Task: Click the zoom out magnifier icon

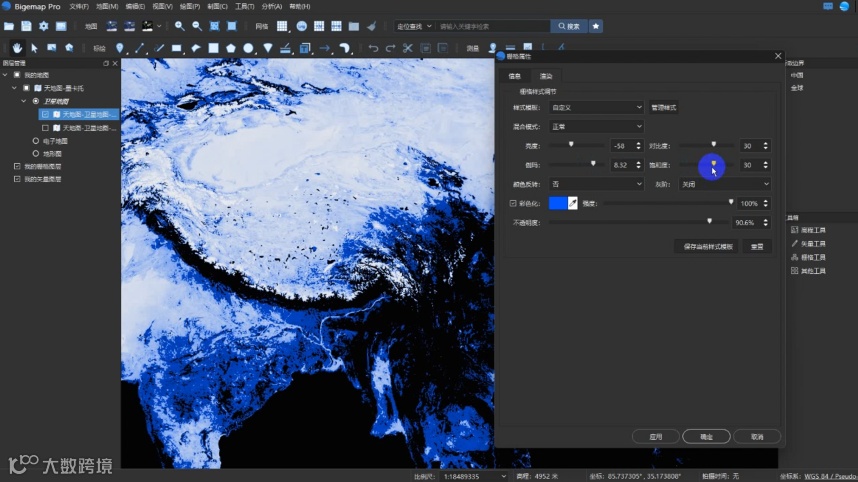Action: tap(196, 26)
